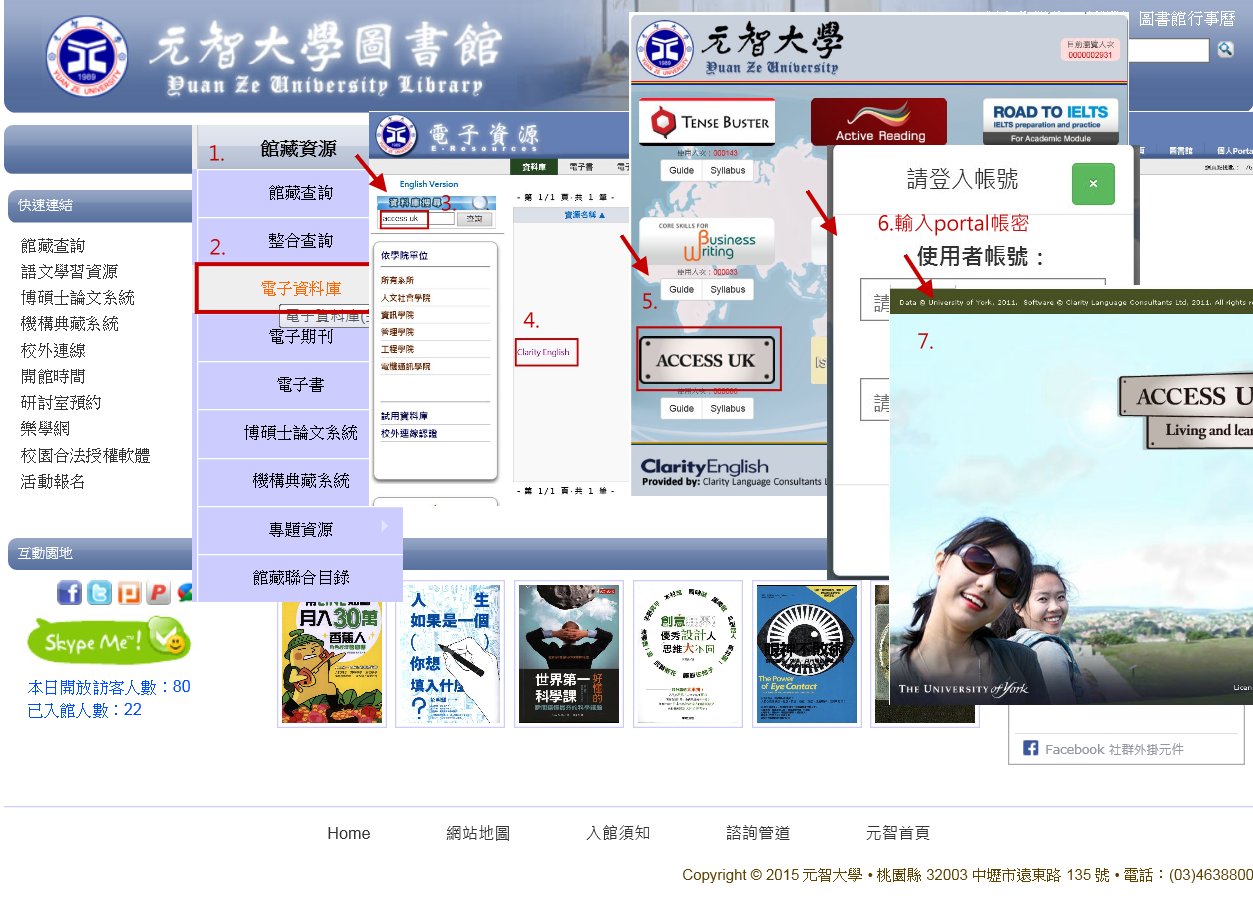Screen dimensions: 1253x904
Task: Click the magnifier search icon in header
Action: pos(1225,49)
